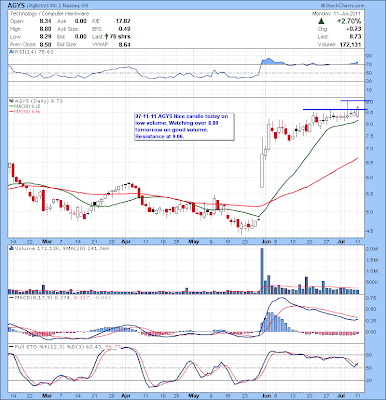This screenshot has width=386, height=400.
Task: Click the High value 8.80
Action: point(45,29)
